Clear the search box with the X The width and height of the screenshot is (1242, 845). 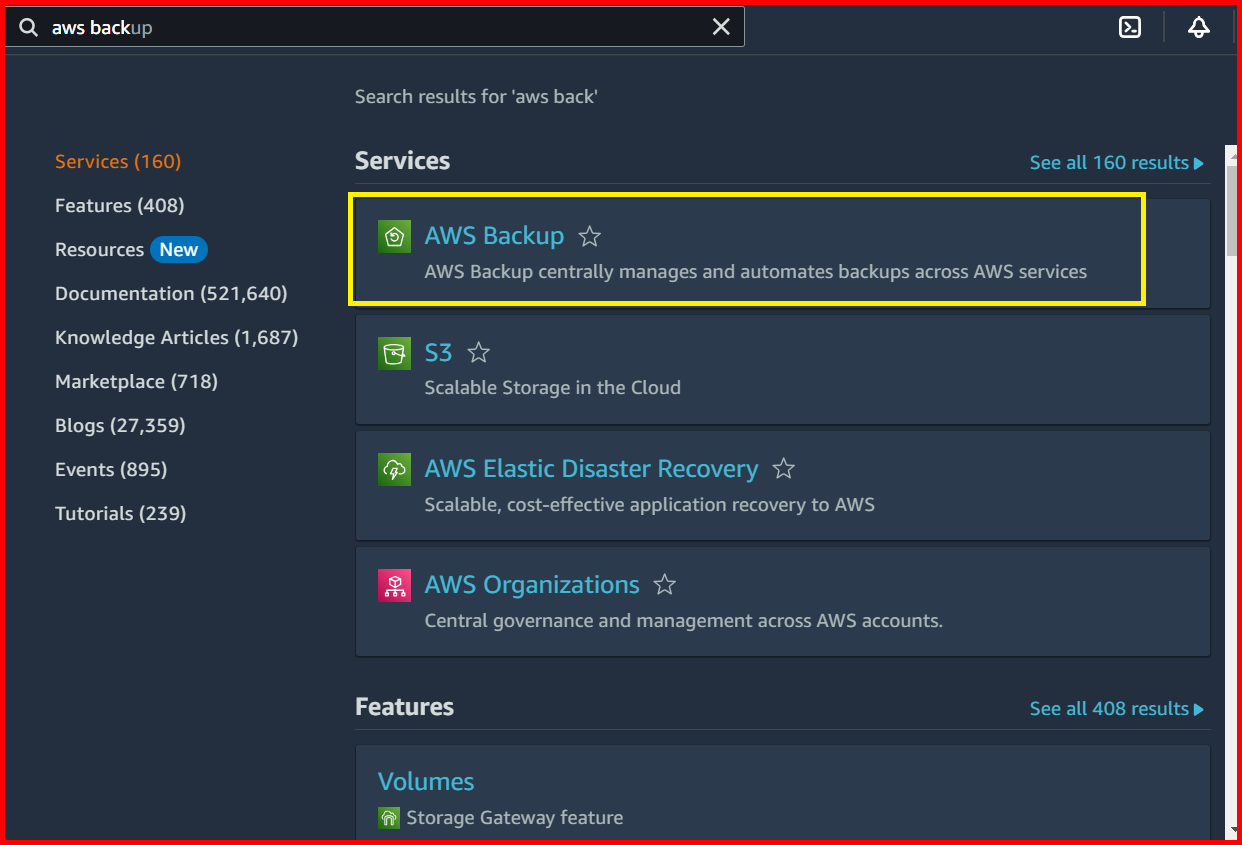pyautogui.click(x=721, y=27)
